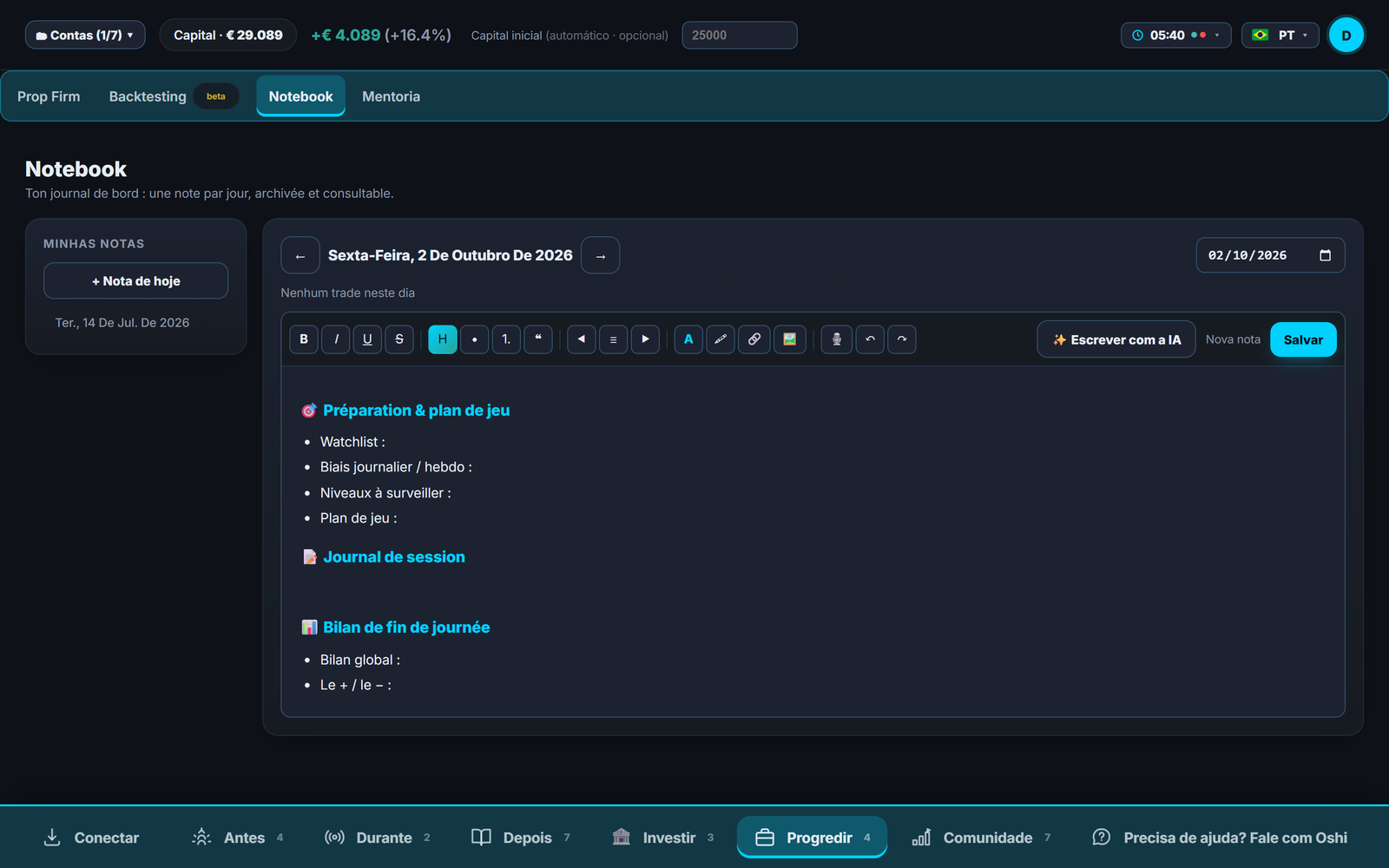Open calendar picker in date field

click(1325, 255)
